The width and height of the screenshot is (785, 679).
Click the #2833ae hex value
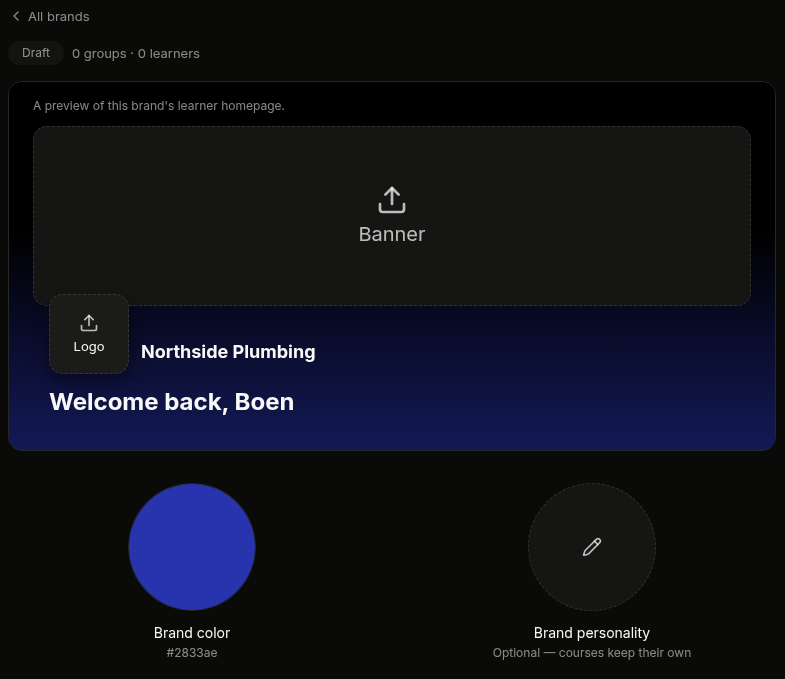tap(192, 653)
